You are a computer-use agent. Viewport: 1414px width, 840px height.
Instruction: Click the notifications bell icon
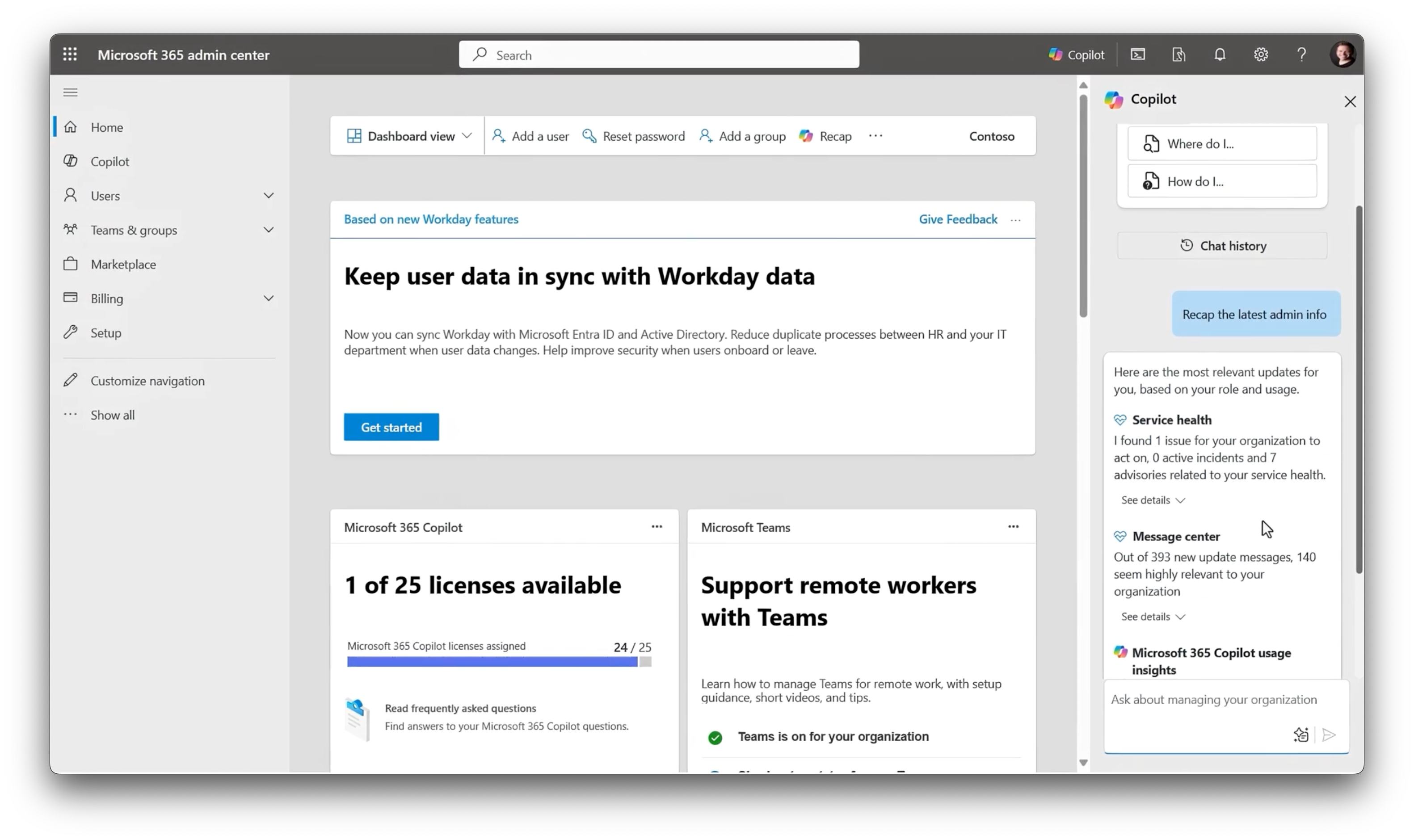coord(1220,55)
